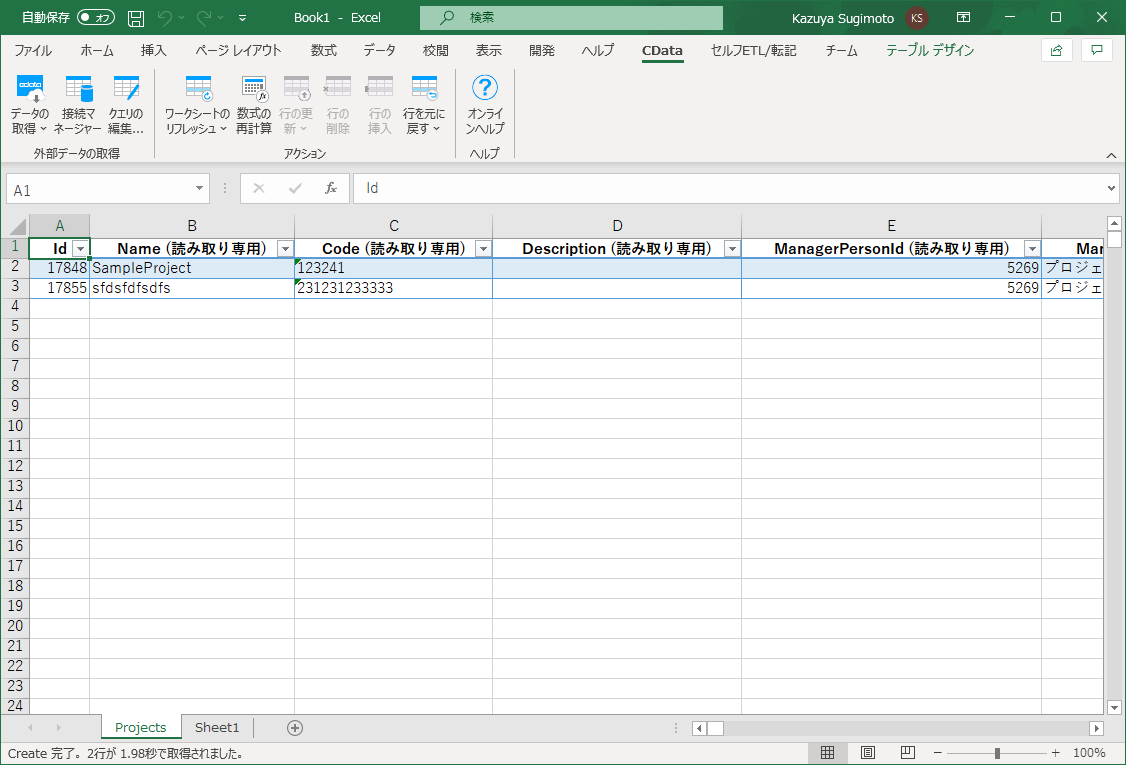
Task: Select row 10 header
Action: point(15,426)
